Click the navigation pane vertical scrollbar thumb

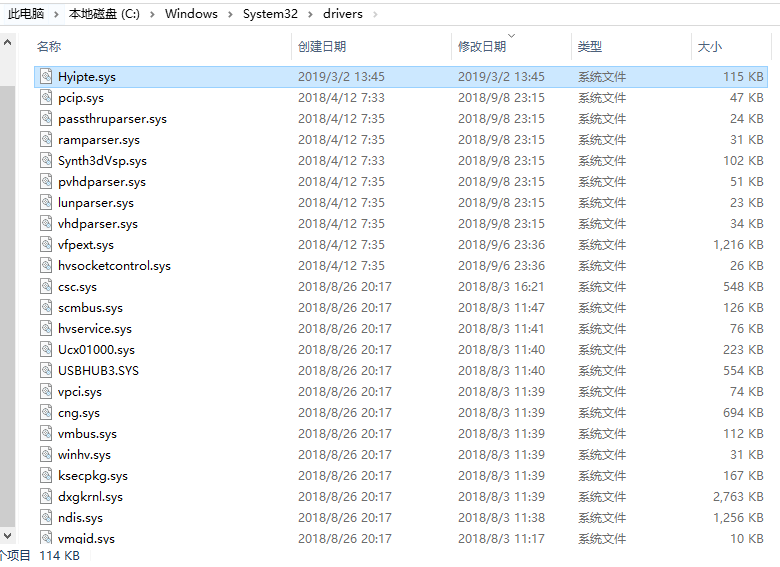tap(7, 306)
